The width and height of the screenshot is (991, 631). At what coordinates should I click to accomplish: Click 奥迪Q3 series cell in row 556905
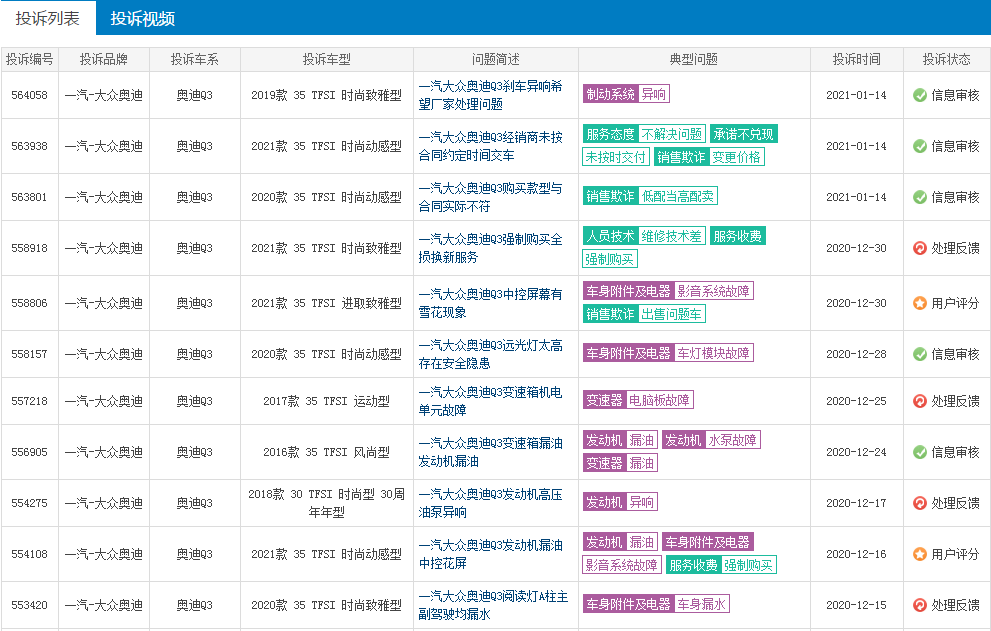click(195, 452)
